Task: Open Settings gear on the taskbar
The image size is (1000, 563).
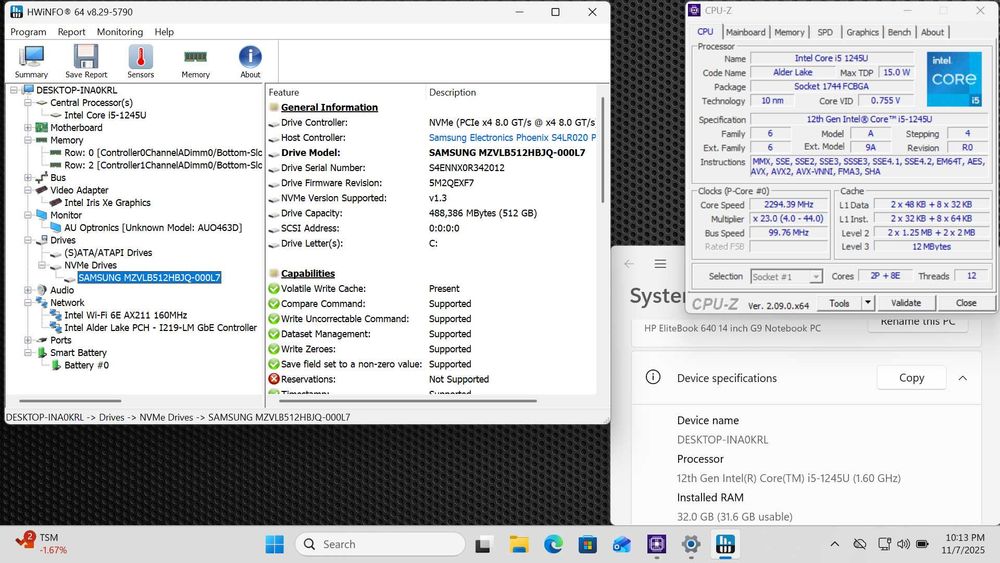Action: click(x=691, y=545)
